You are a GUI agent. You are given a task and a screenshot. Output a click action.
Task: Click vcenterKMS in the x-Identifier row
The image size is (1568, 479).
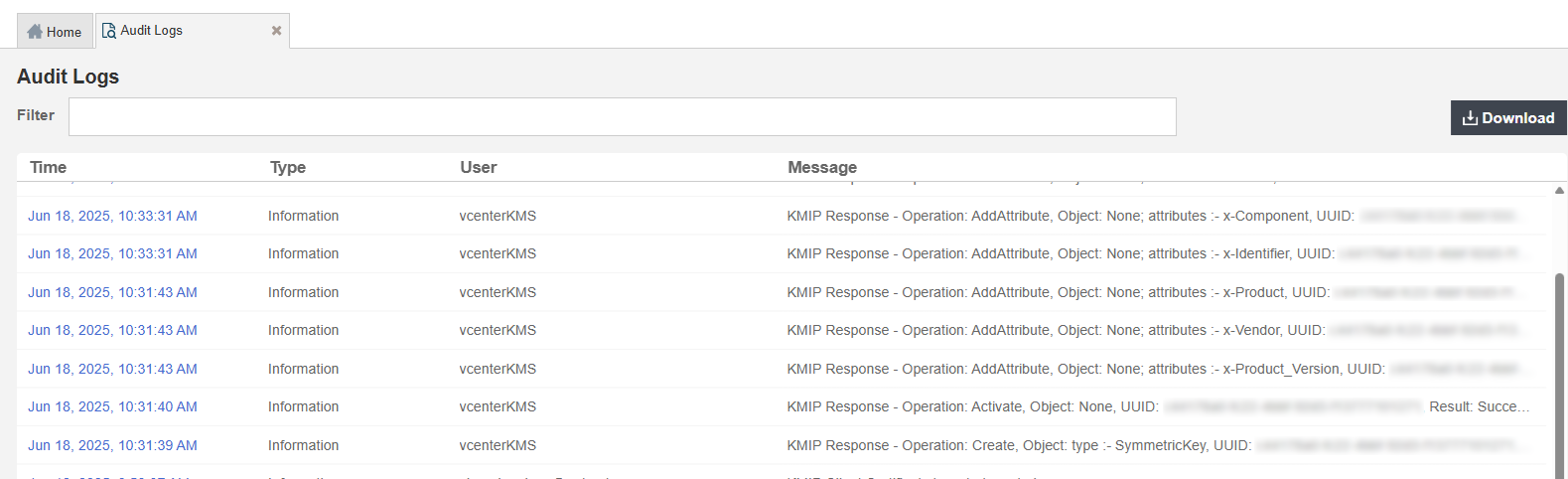coord(498,253)
